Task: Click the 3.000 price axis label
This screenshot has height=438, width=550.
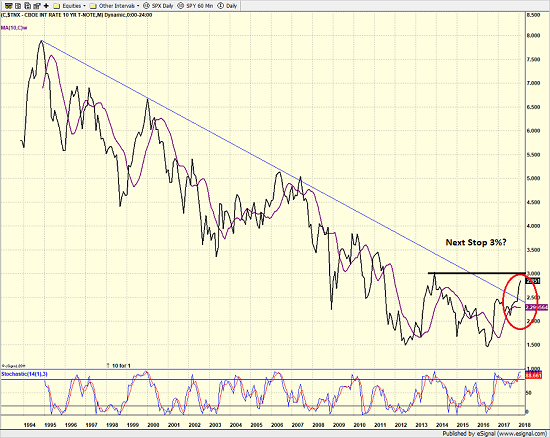Action: pos(534,274)
